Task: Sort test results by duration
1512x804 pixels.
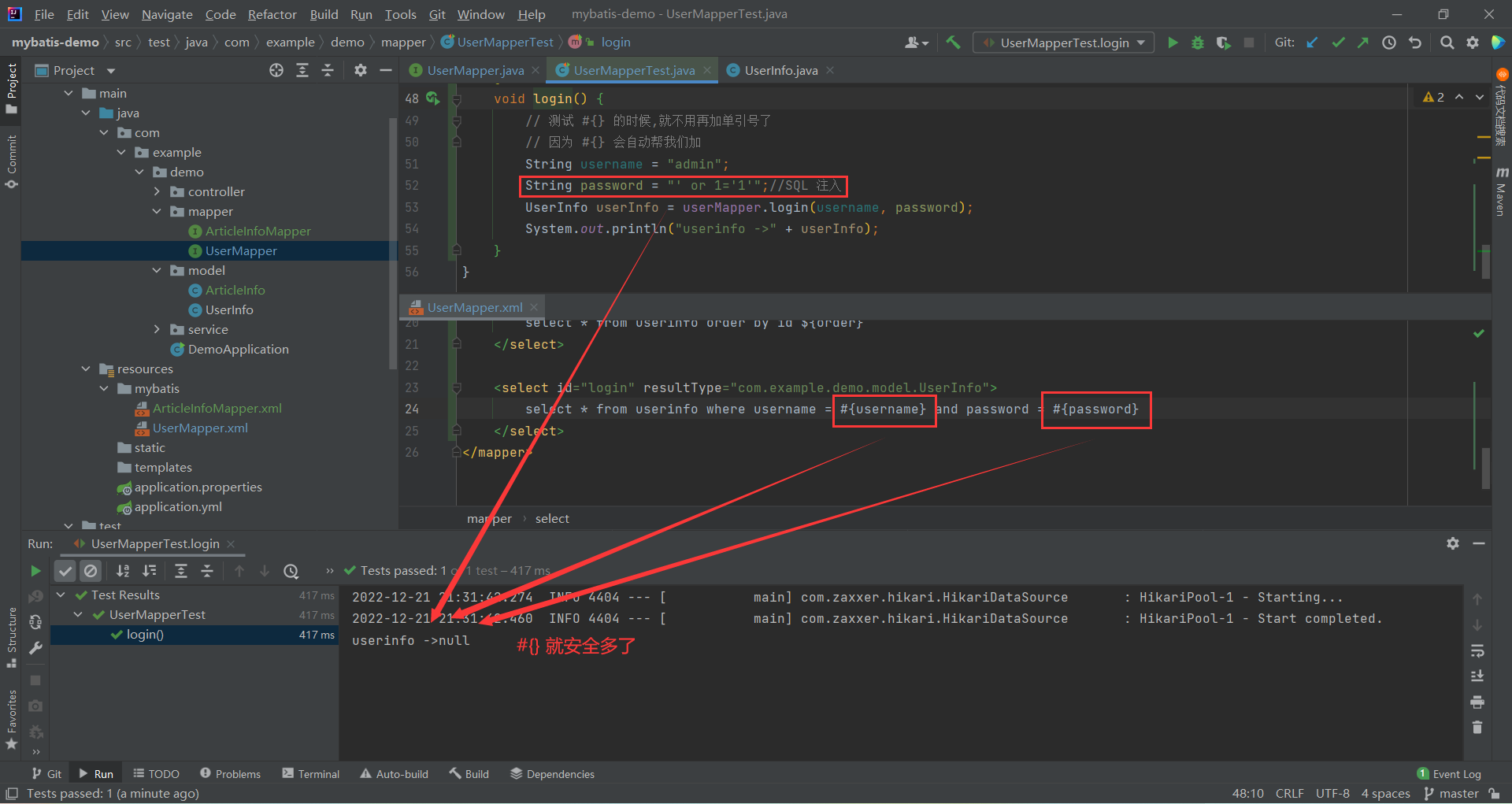Action: pos(149,571)
